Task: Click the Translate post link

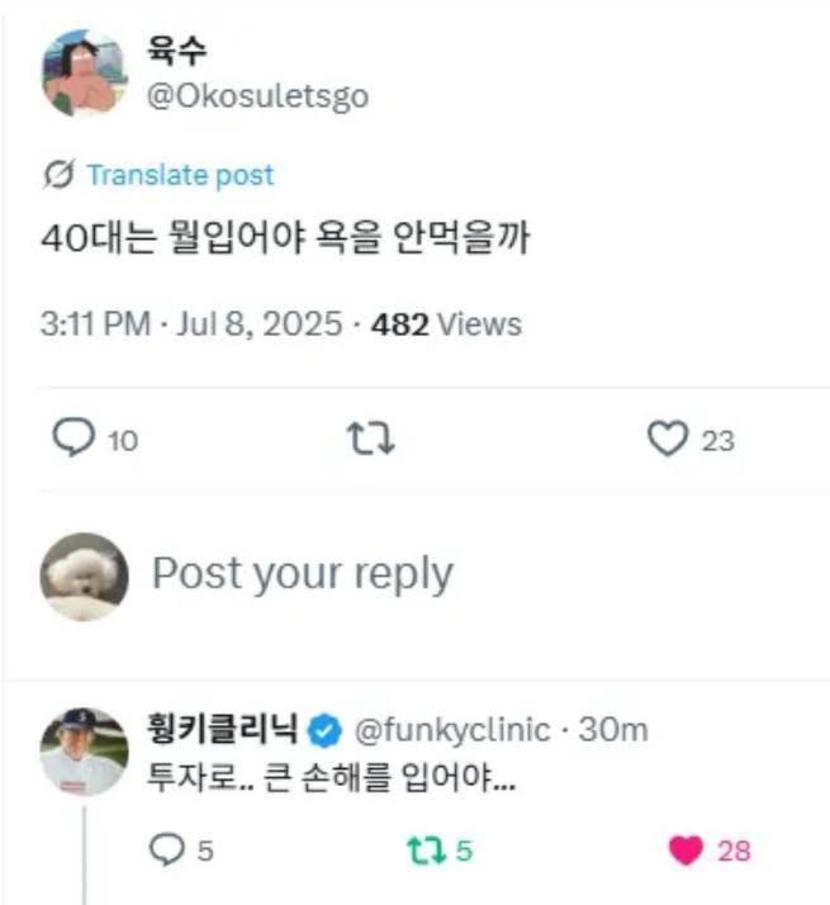Action: (x=180, y=176)
